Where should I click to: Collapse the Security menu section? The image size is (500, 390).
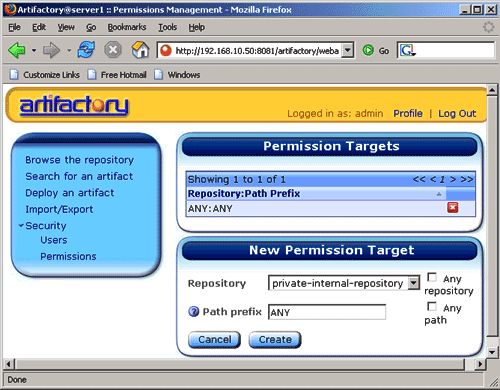21,225
